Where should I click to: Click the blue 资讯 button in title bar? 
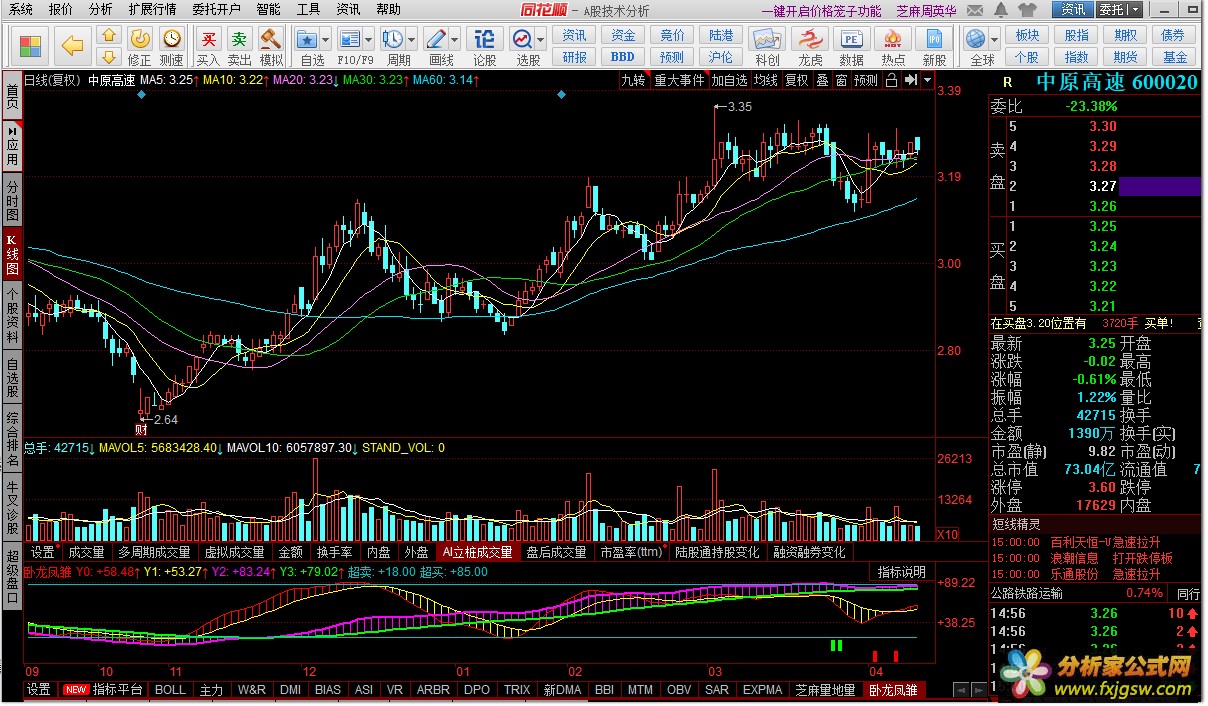1073,9
